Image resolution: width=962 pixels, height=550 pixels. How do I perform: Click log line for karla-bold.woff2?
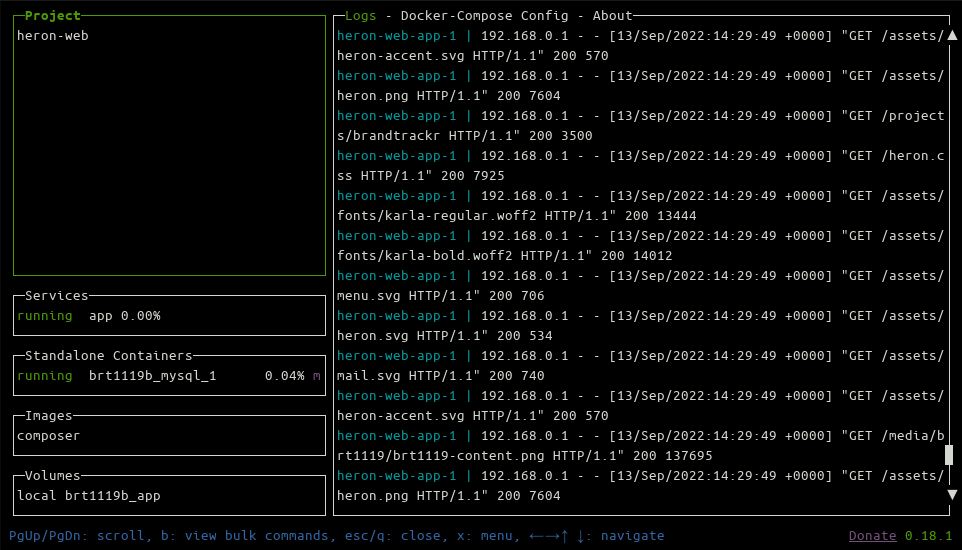pos(641,246)
